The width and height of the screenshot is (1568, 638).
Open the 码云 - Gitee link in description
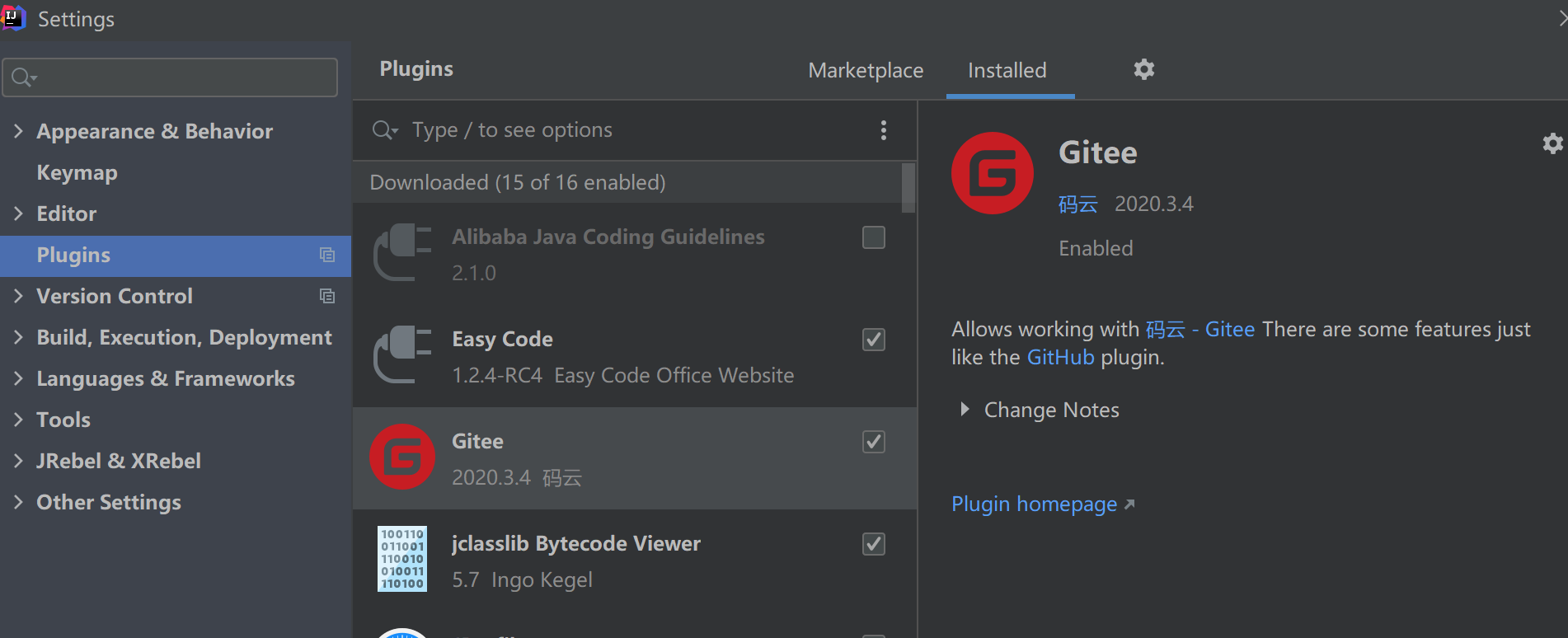coord(1199,329)
